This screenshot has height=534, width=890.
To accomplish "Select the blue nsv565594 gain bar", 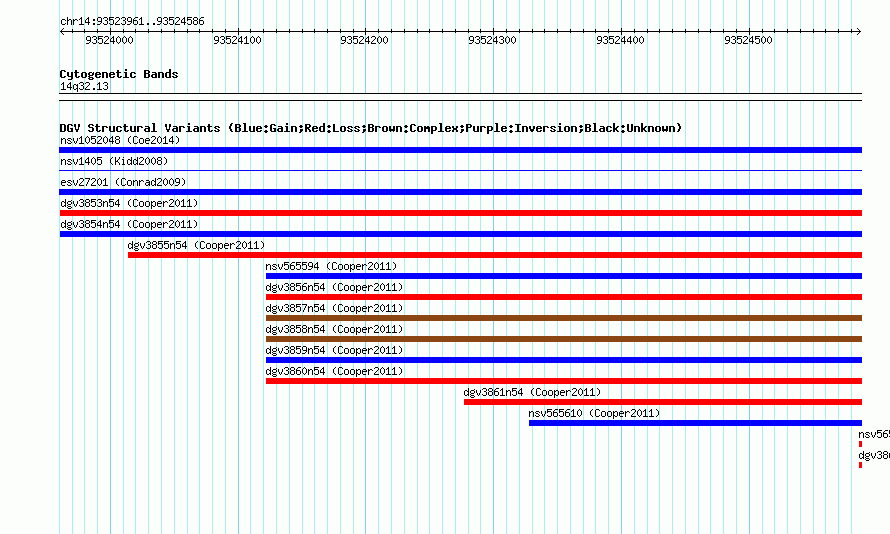I will (564, 276).
